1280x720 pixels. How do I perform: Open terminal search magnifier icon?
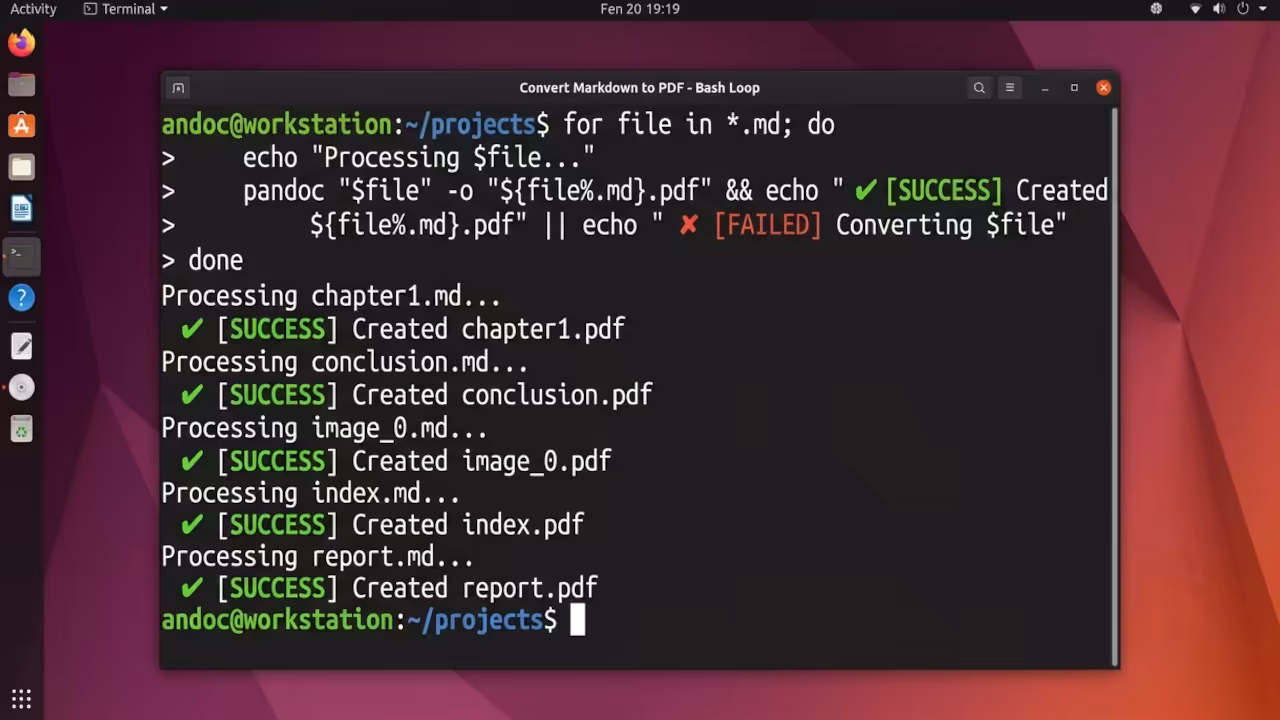point(980,88)
